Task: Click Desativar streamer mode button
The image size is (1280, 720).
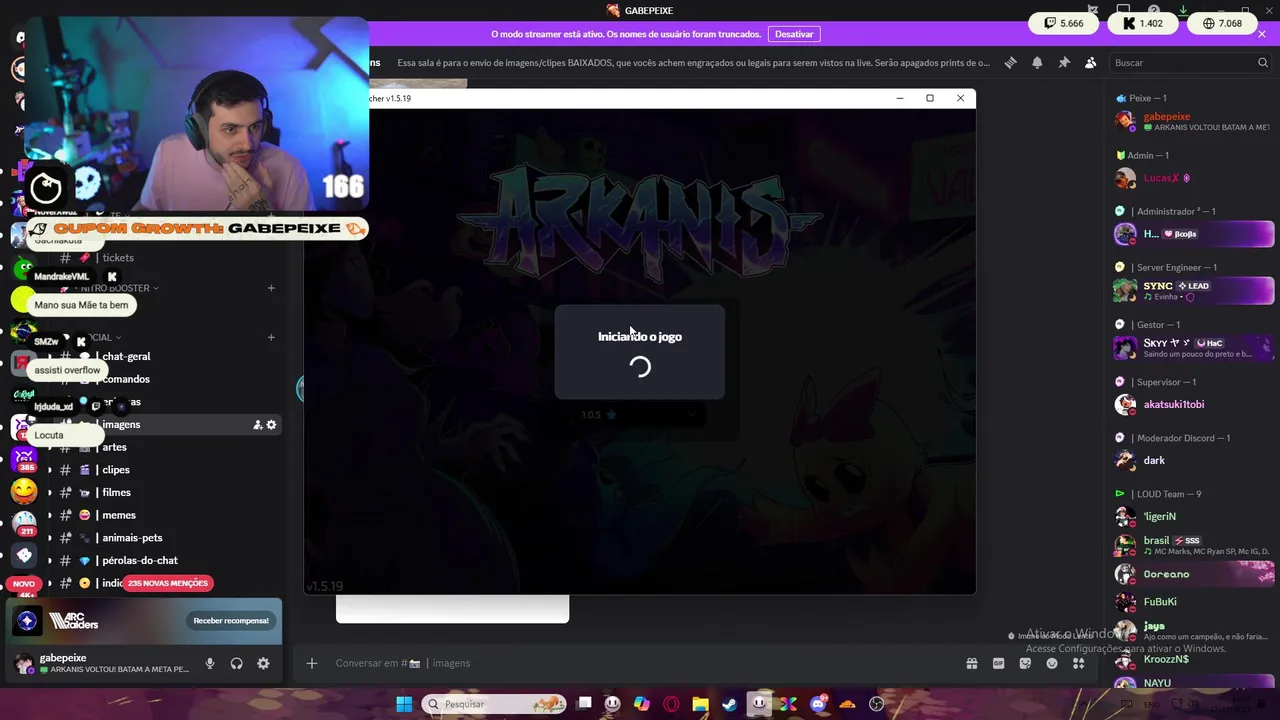Action: 794,34
